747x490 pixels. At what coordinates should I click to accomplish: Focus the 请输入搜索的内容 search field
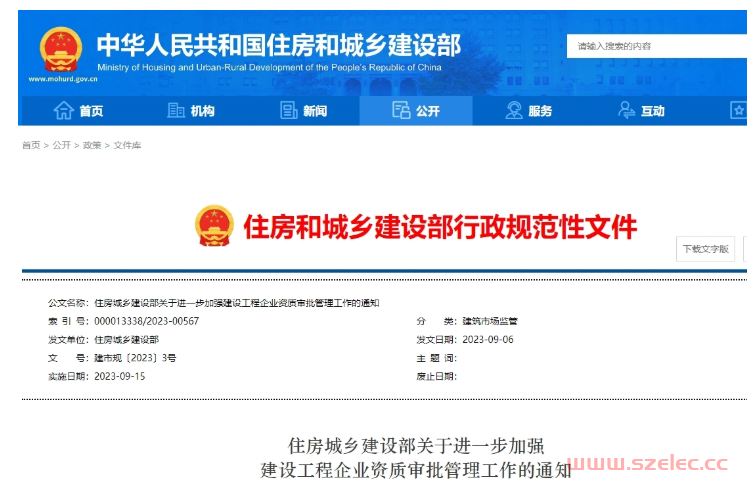(x=657, y=46)
